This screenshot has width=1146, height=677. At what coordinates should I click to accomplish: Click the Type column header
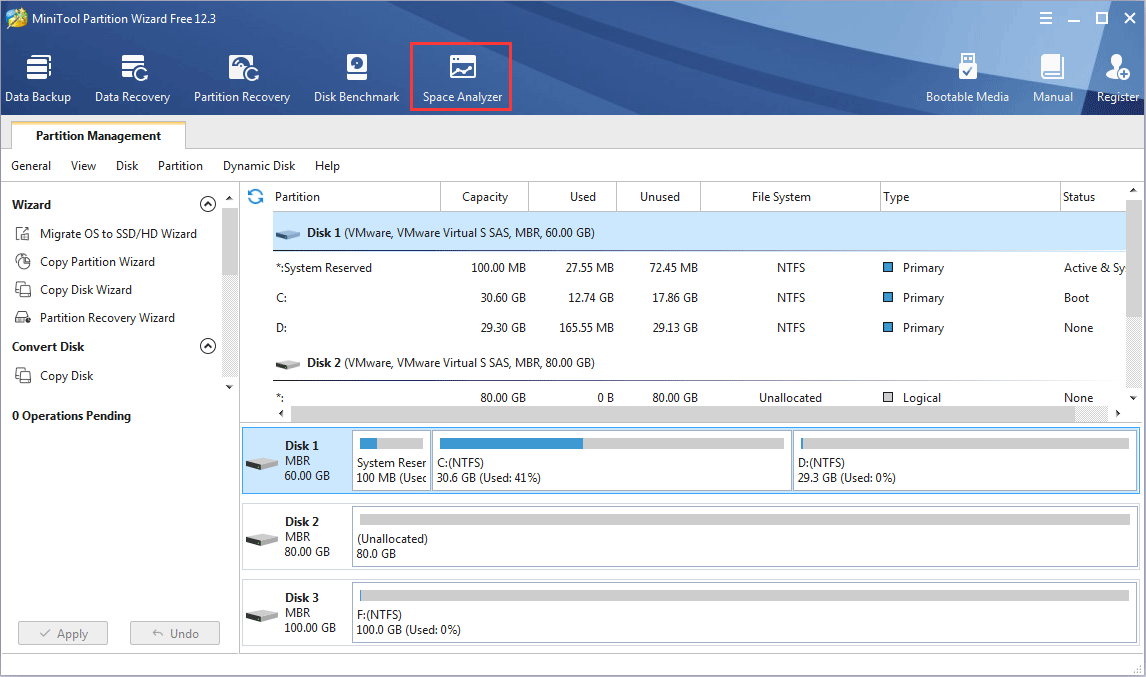(970, 197)
